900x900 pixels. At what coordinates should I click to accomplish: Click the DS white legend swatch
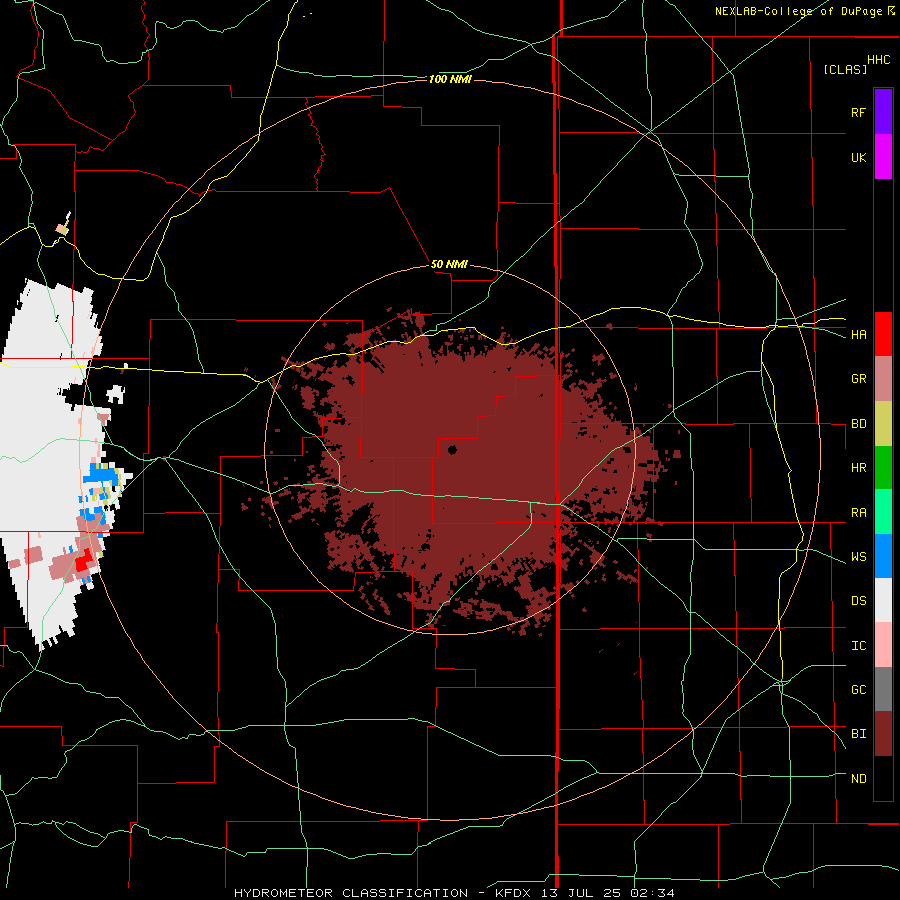pyautogui.click(x=883, y=600)
